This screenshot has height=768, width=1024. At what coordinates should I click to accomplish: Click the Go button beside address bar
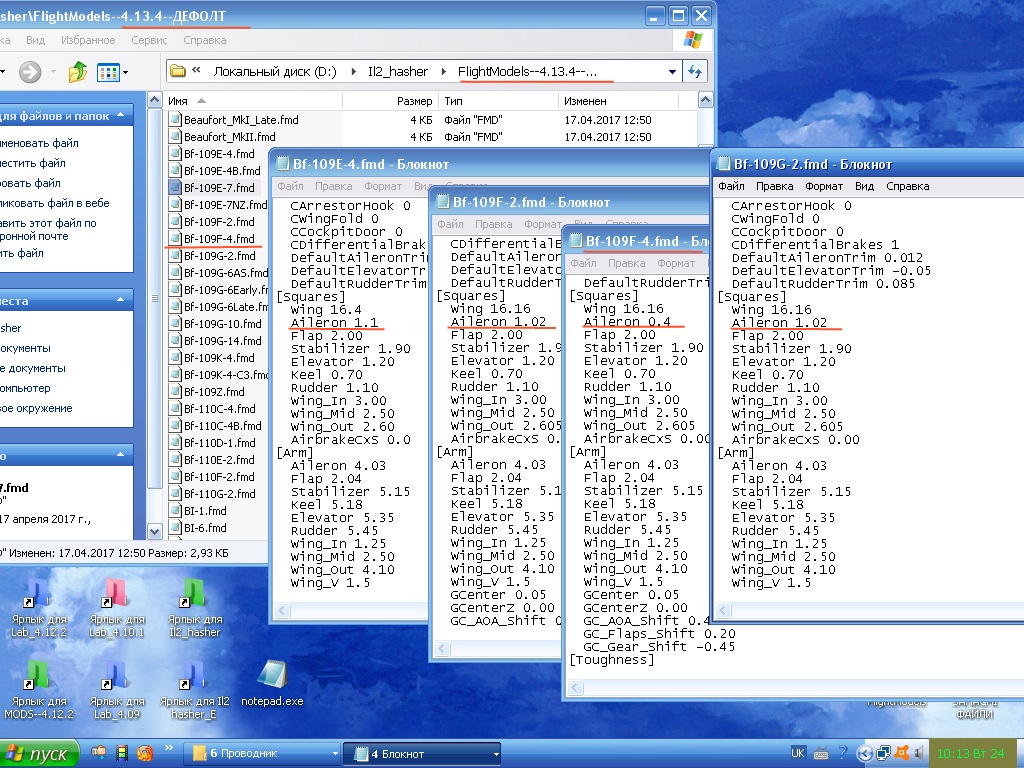[x=696, y=72]
